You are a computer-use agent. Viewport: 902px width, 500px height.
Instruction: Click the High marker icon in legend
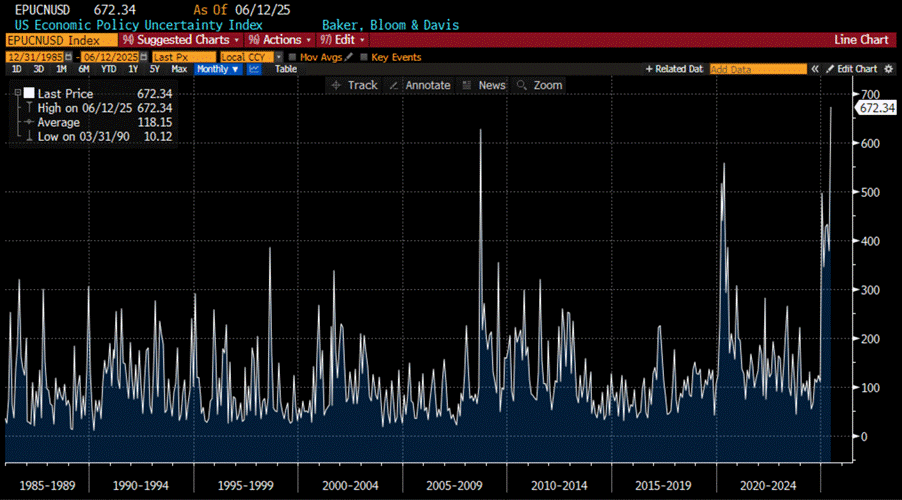coord(29,108)
